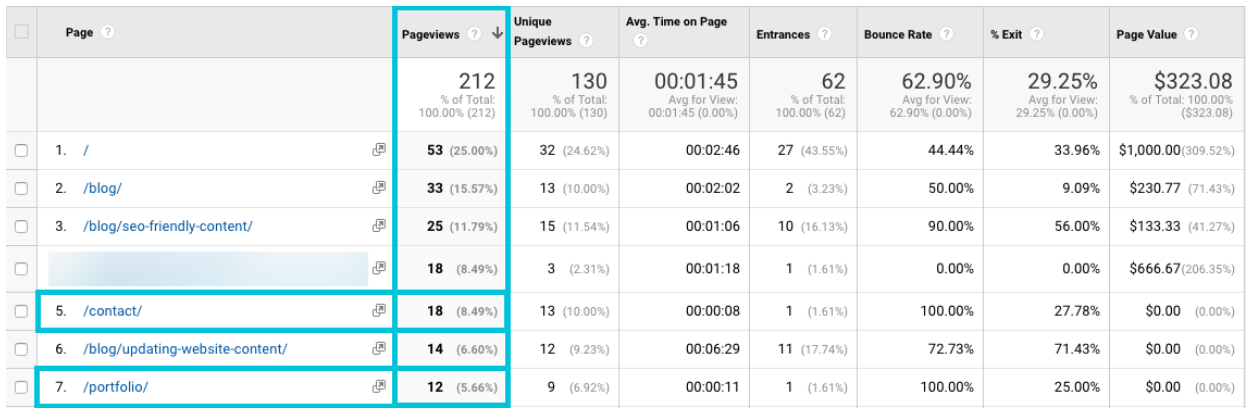Screen dimensions: 1252x415
Task: Sort table by Avg. Time on Page
Action: pos(675,21)
